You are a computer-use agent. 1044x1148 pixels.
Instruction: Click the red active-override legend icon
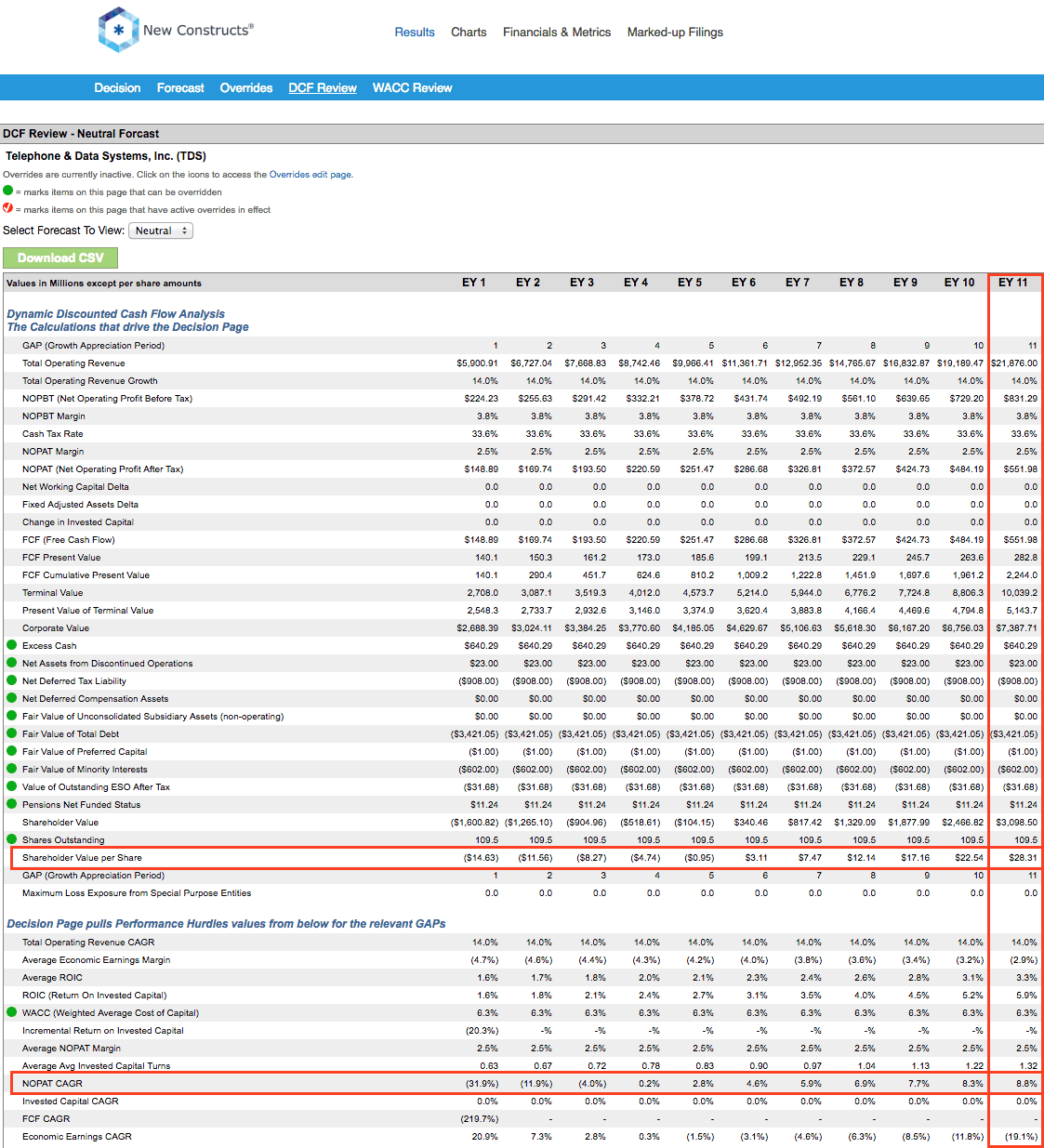point(8,208)
